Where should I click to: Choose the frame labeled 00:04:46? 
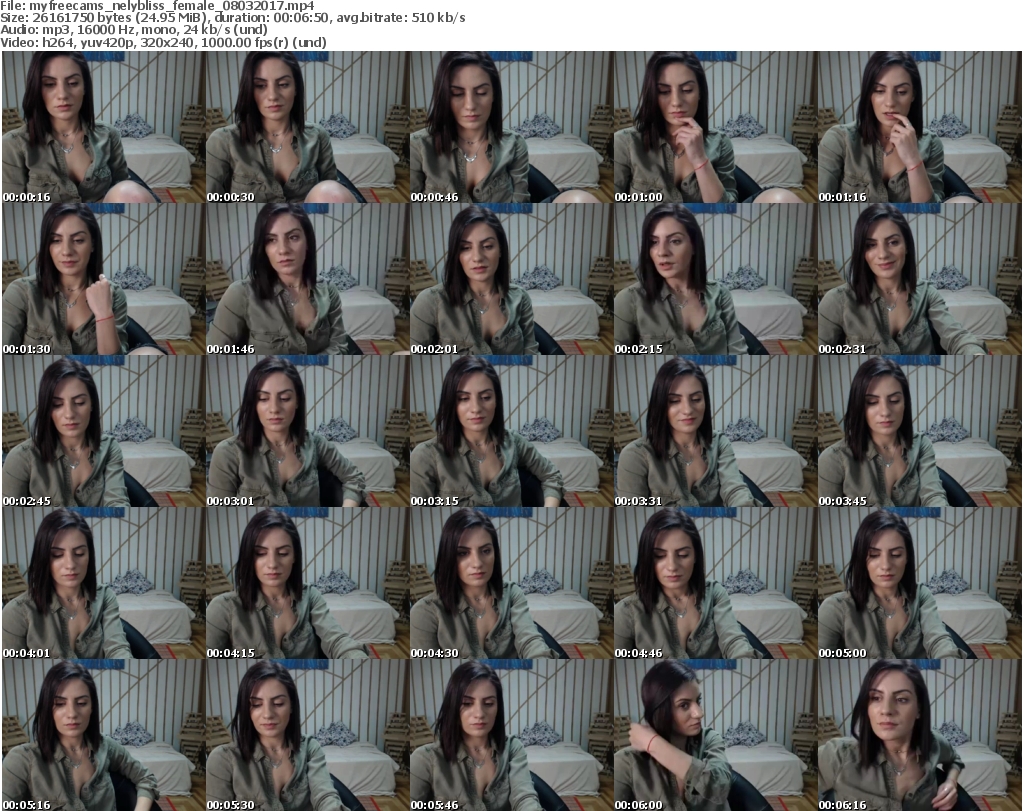click(x=715, y=584)
